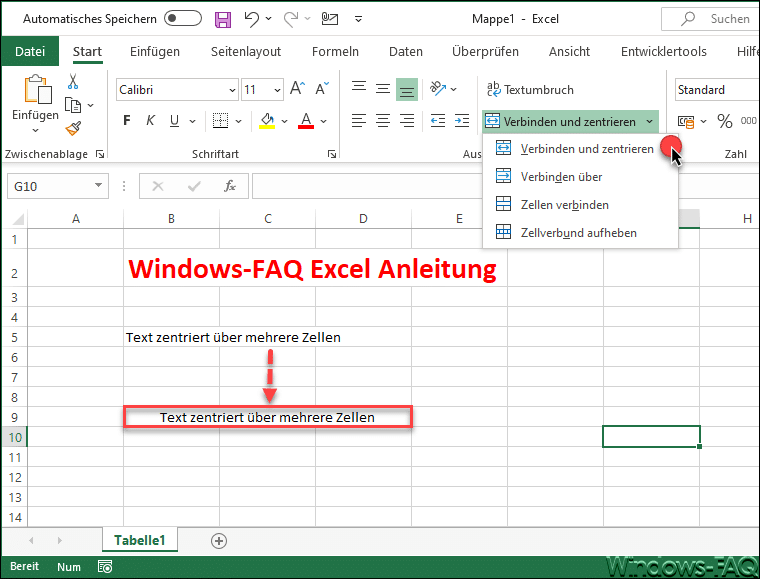This screenshot has height=579, width=760.
Task: Switch to the Daten tab
Action: 406,51
